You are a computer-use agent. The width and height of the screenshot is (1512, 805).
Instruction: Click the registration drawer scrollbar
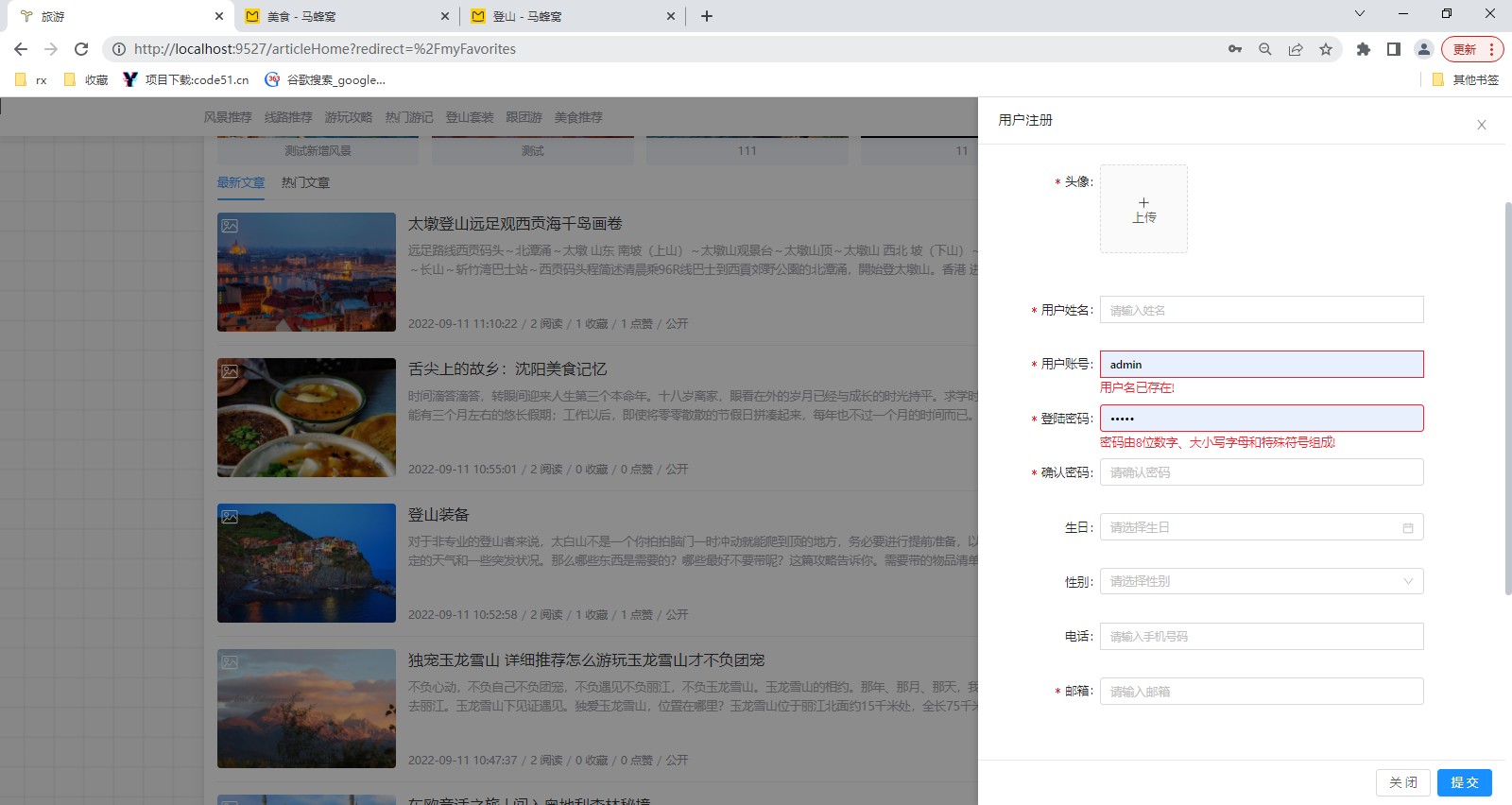1508,398
